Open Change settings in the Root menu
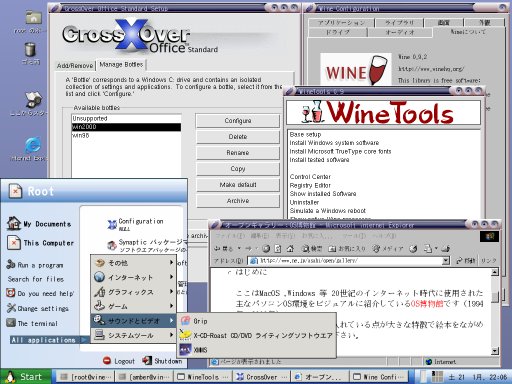 click(x=38, y=308)
